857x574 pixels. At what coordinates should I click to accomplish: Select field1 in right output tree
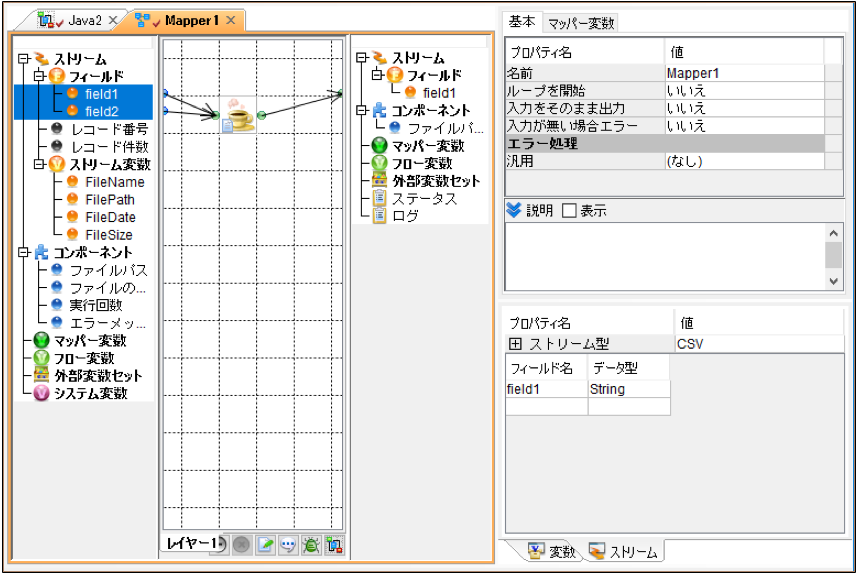click(x=439, y=93)
